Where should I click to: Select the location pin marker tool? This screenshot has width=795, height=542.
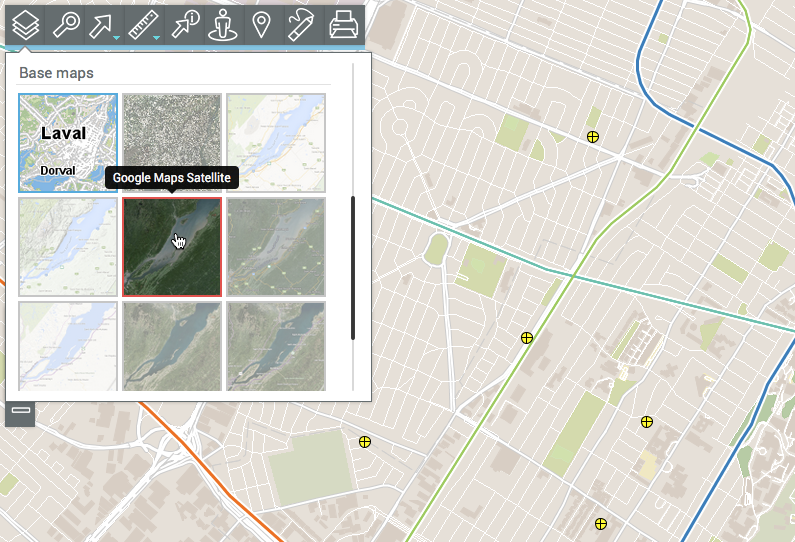pos(262,24)
